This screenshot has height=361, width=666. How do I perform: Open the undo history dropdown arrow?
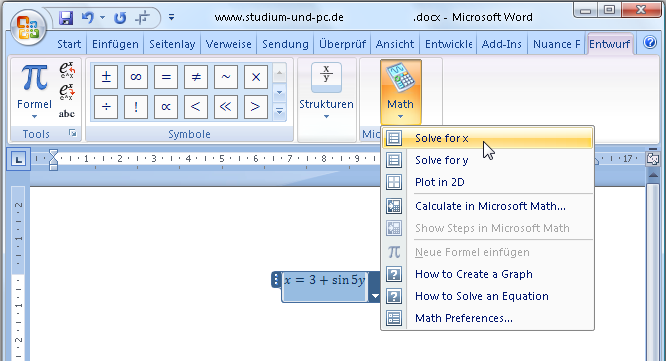[102, 17]
